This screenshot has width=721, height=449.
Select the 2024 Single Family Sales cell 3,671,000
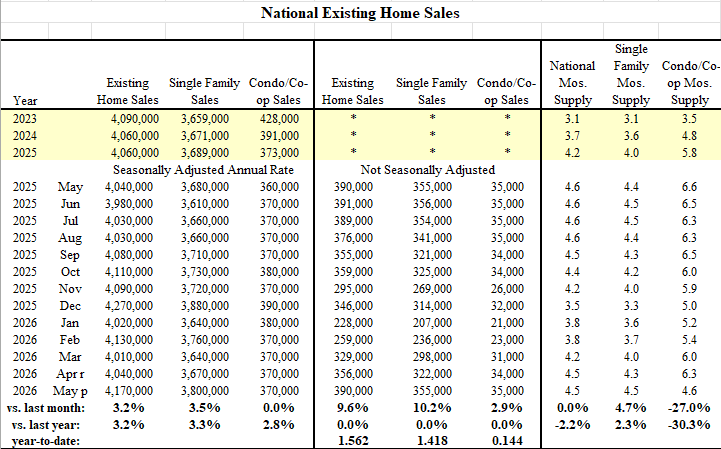(x=205, y=136)
